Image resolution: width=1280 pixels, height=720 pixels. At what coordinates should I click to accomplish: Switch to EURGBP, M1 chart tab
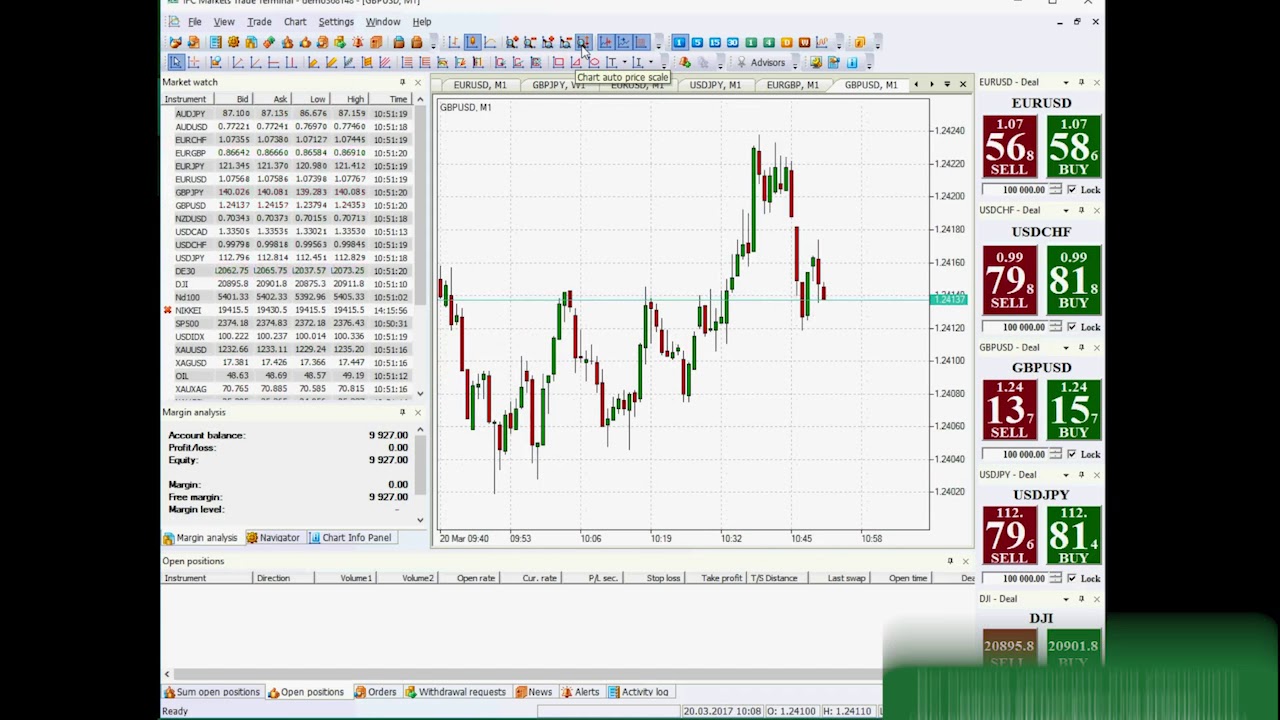(x=792, y=85)
